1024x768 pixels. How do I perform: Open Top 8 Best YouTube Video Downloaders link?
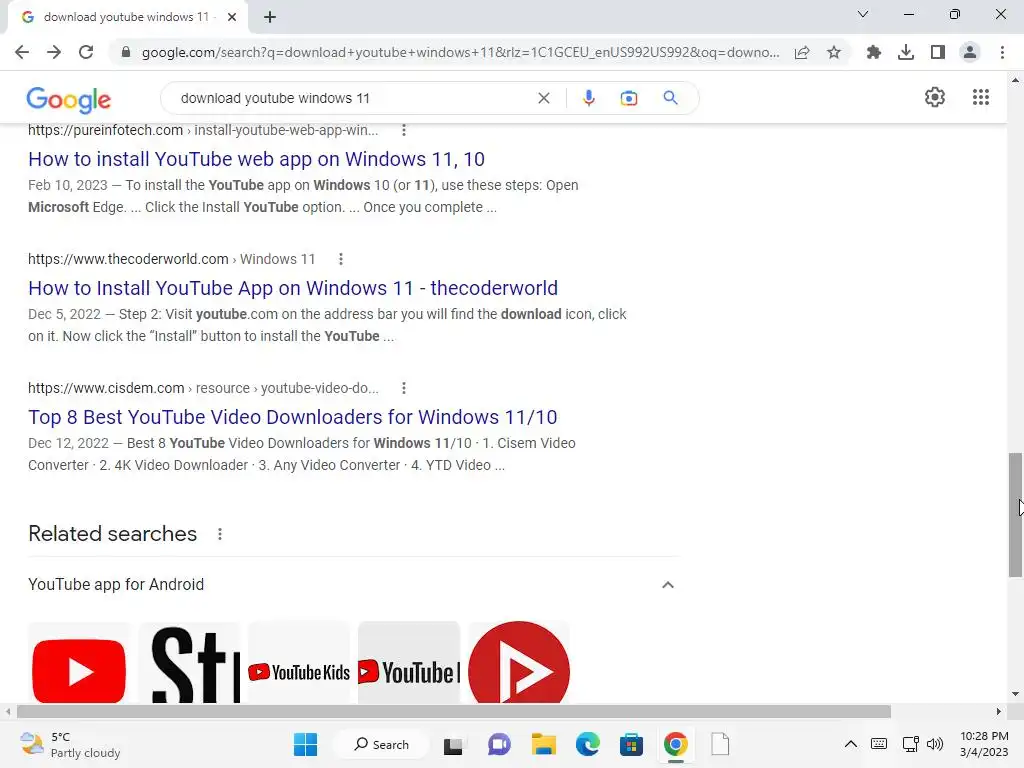point(293,417)
